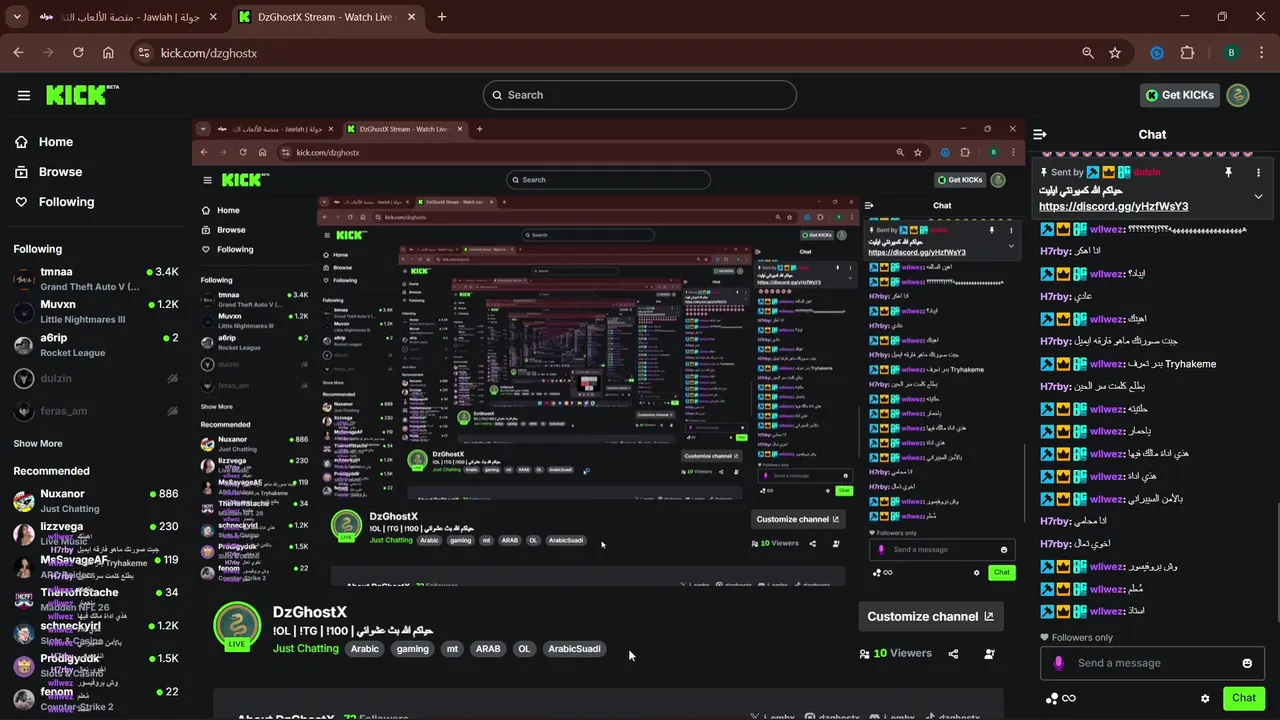1280x720 pixels.
Task: Click the 10 Viewers count text
Action: pyautogui.click(x=903, y=654)
